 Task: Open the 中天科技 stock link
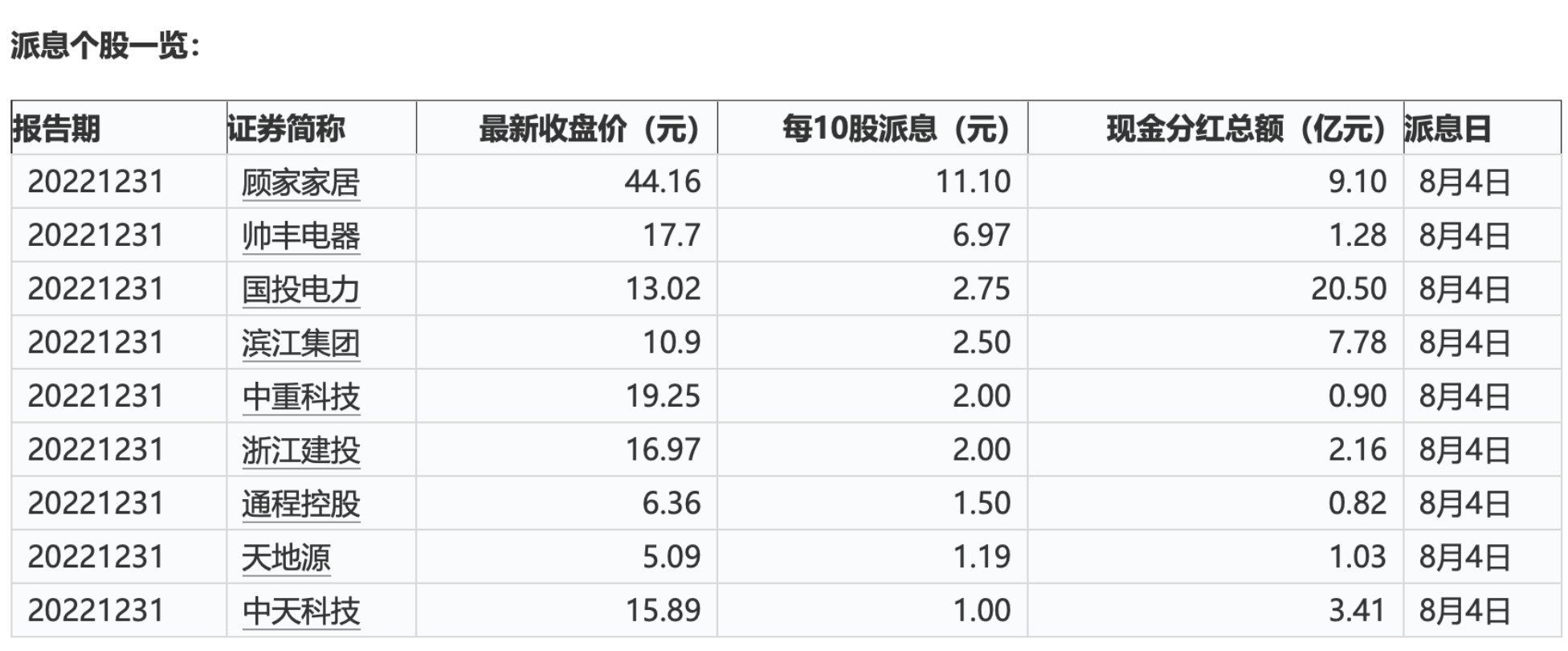(300, 611)
